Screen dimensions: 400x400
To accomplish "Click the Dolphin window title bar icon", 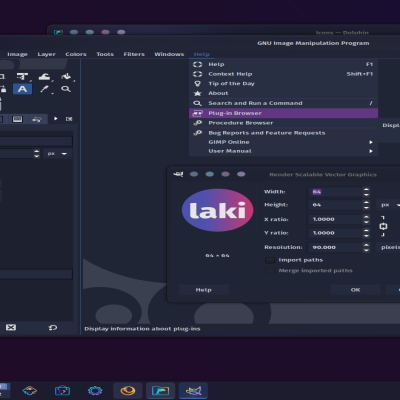I will pos(58,32).
